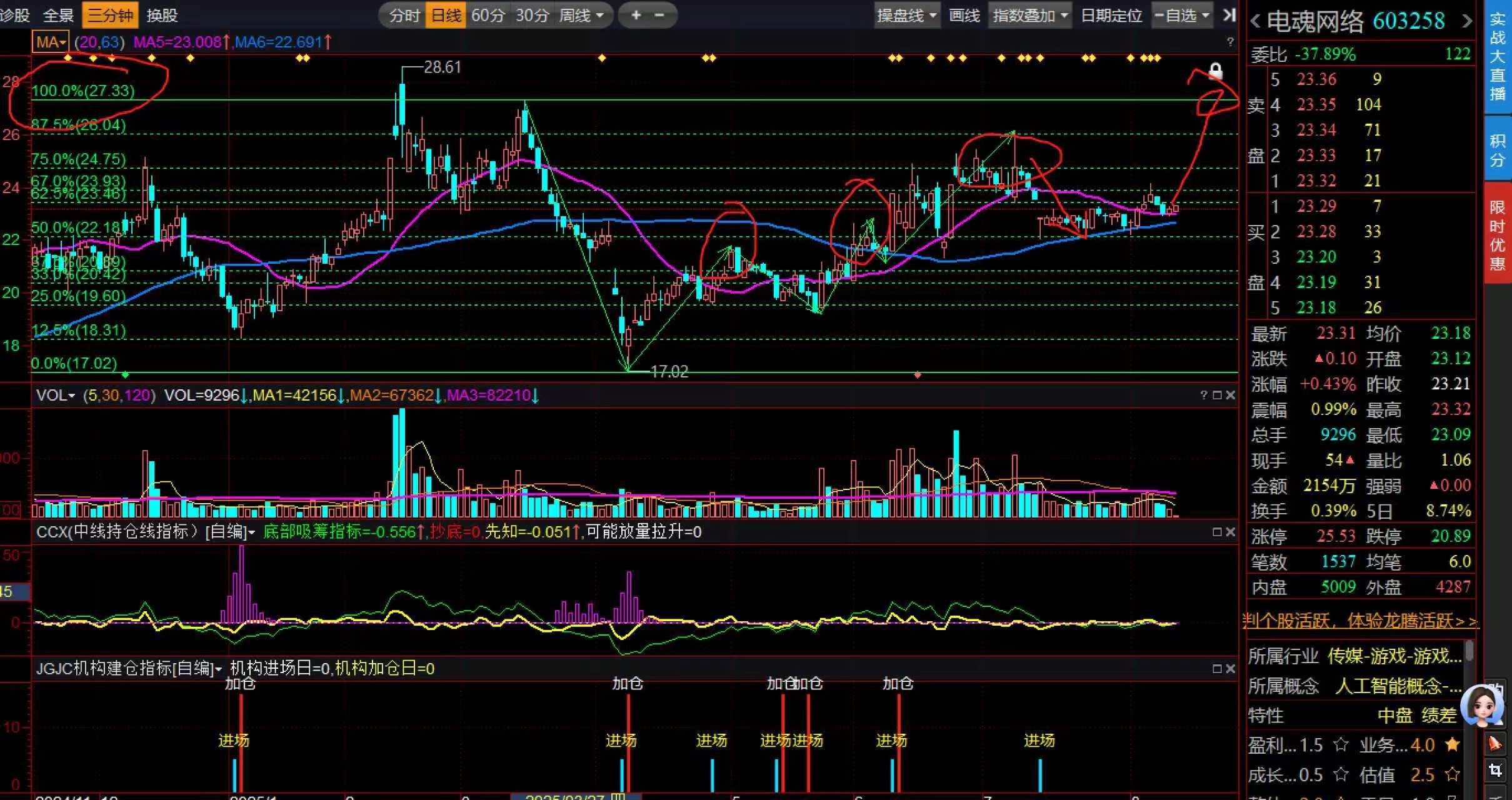The height and width of the screenshot is (800, 1512).
Task: Open the 判个股活跃 体验龙腾活跃 link
Action: point(1359,621)
